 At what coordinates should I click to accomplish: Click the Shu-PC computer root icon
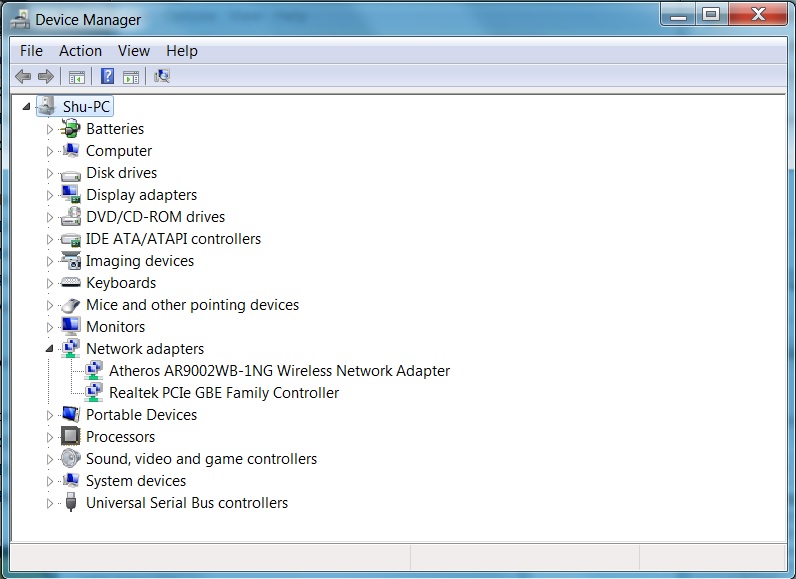click(47, 106)
